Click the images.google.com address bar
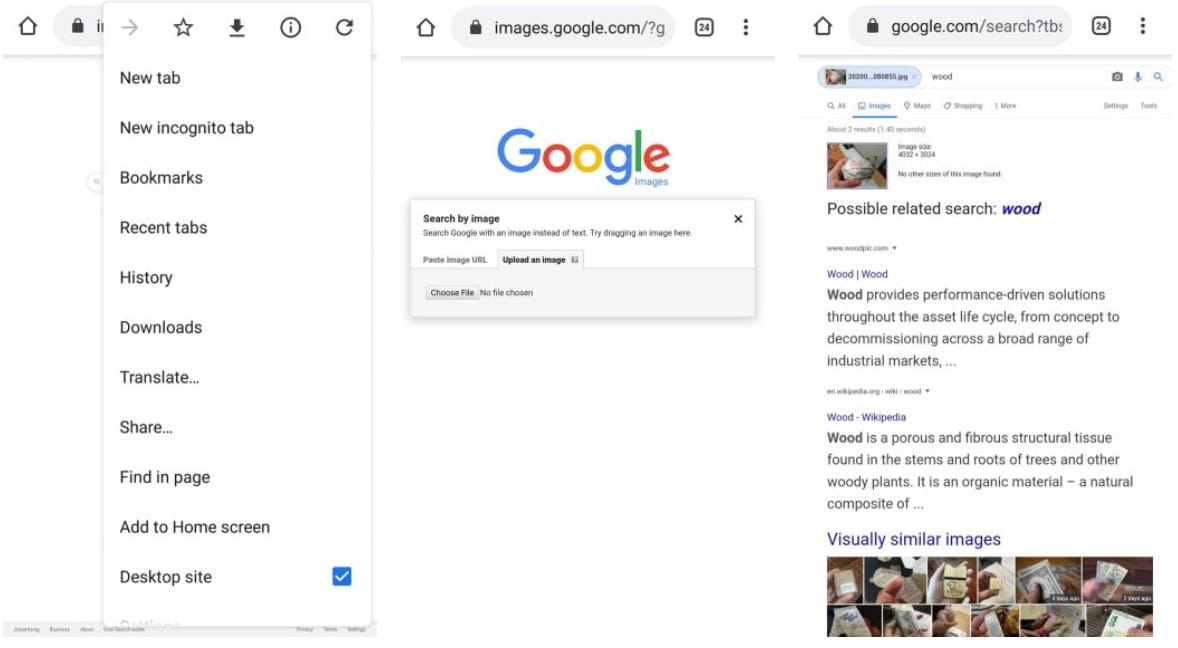1178x648 pixels. click(565, 28)
